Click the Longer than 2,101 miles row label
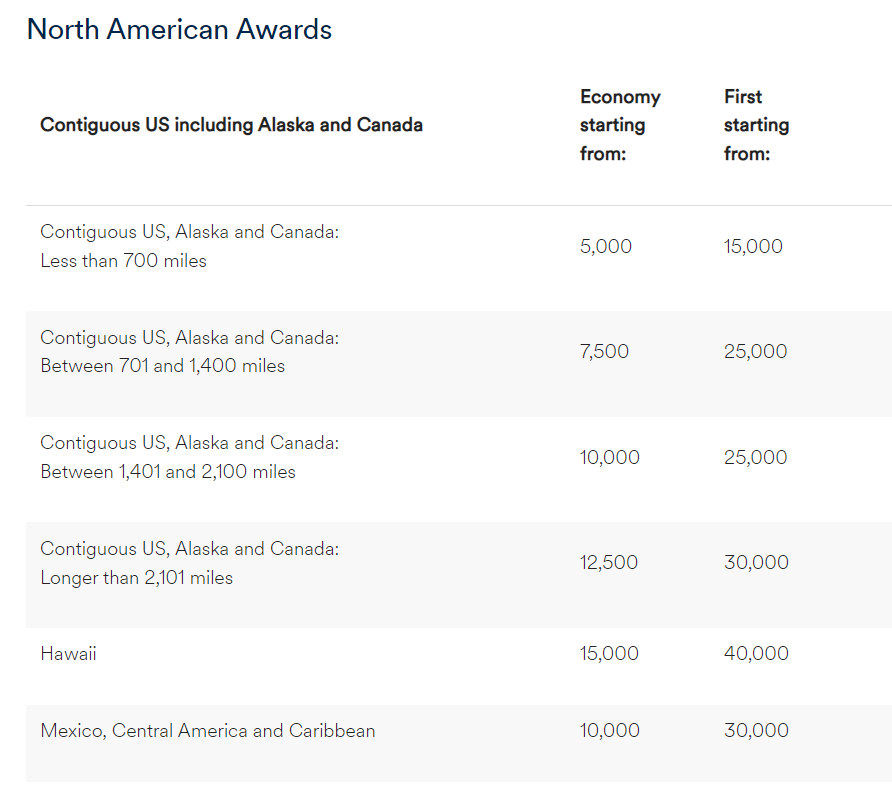The width and height of the screenshot is (892, 796). 190,563
